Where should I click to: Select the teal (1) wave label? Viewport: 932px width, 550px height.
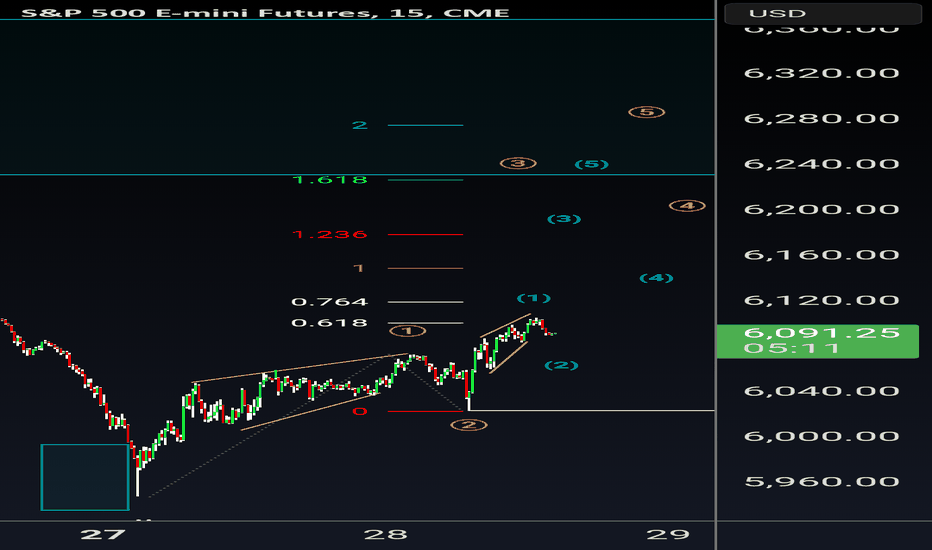pos(534,298)
